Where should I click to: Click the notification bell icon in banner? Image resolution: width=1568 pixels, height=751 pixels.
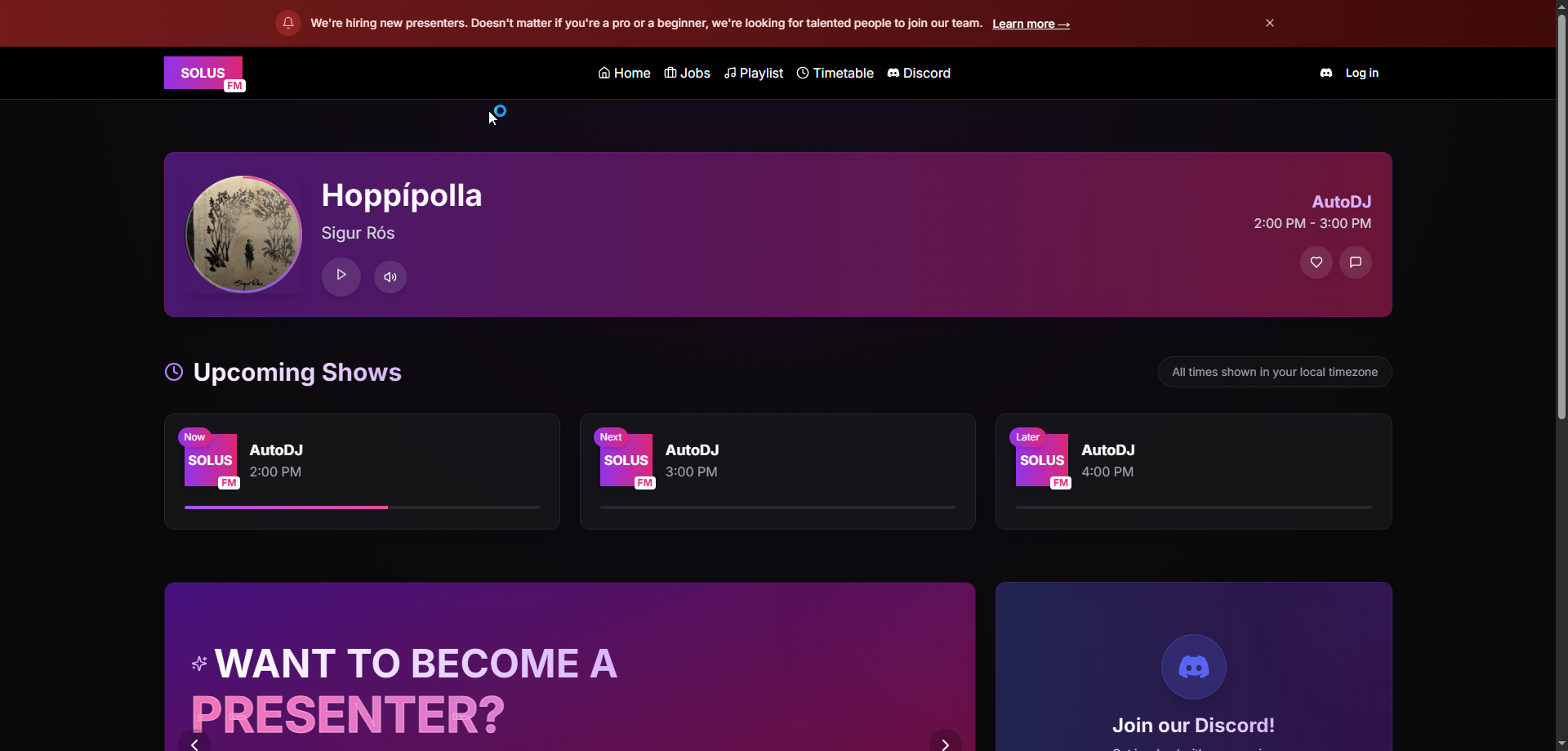[288, 23]
